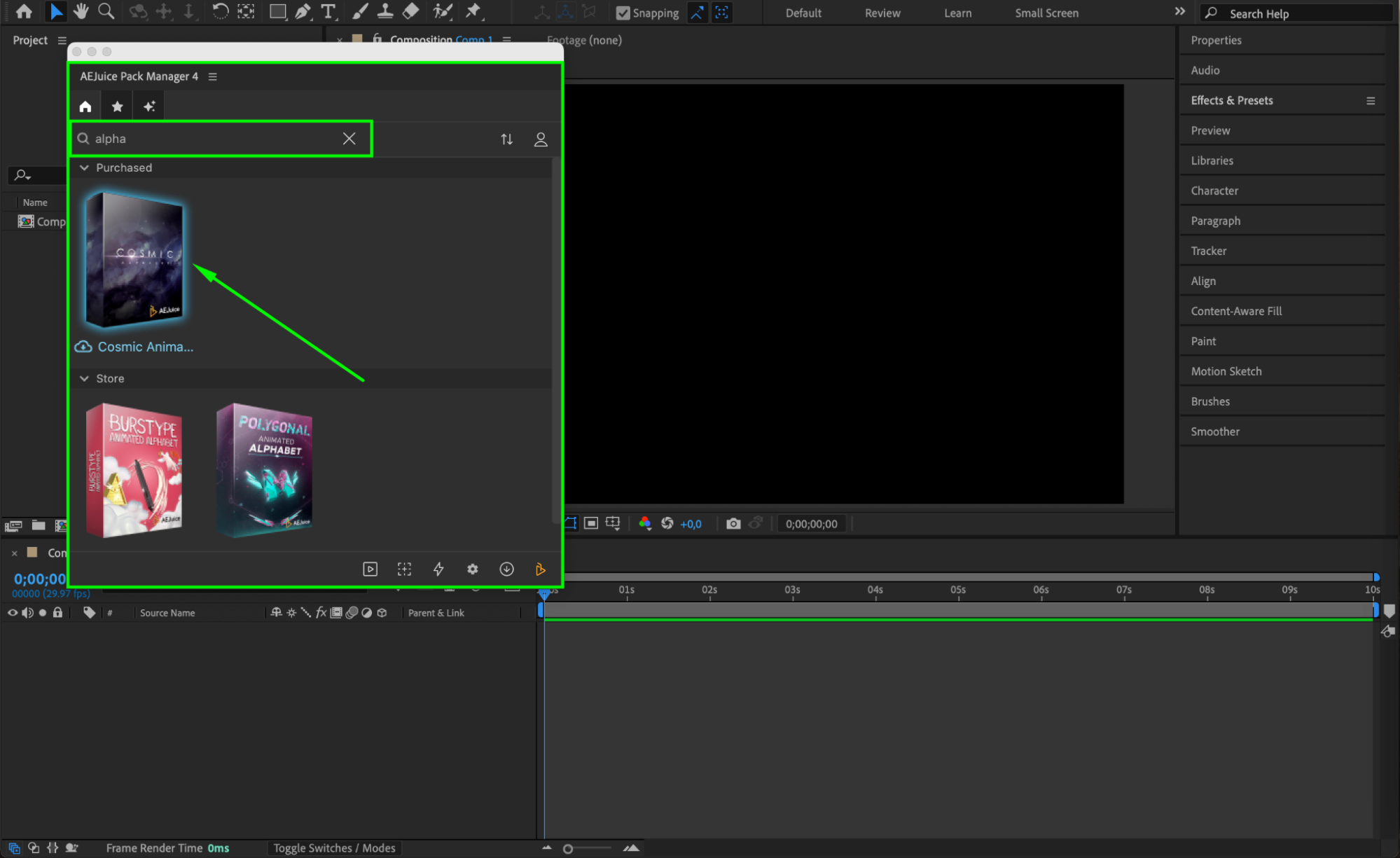Open the Effects & Presets panel
The height and width of the screenshot is (858, 1400).
[x=1231, y=100]
